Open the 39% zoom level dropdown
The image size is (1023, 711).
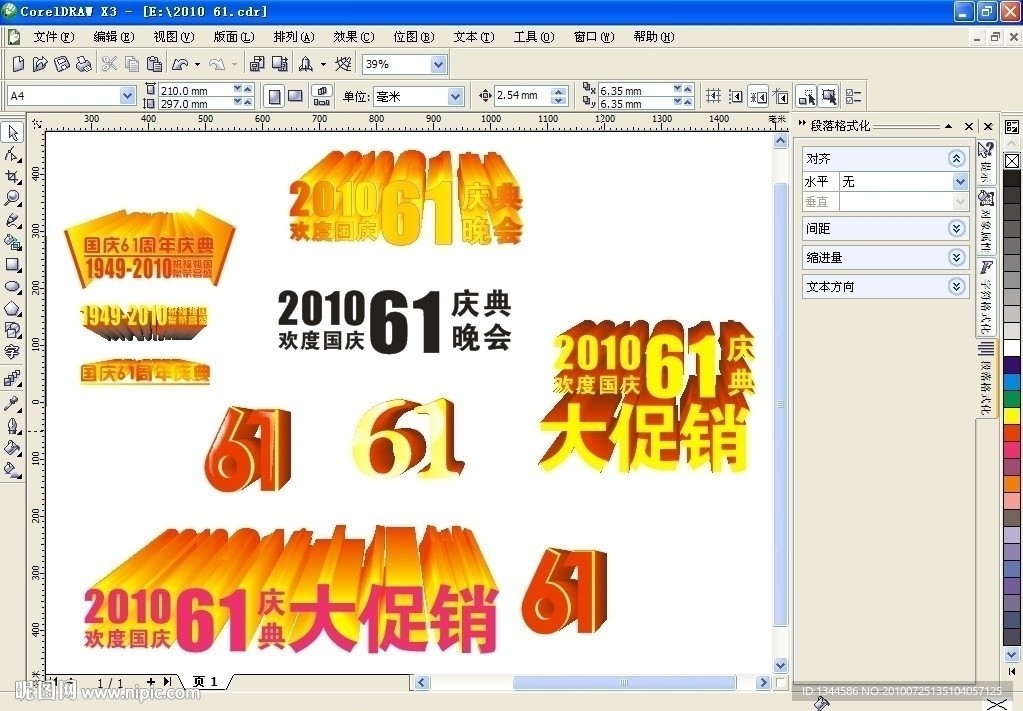438,64
